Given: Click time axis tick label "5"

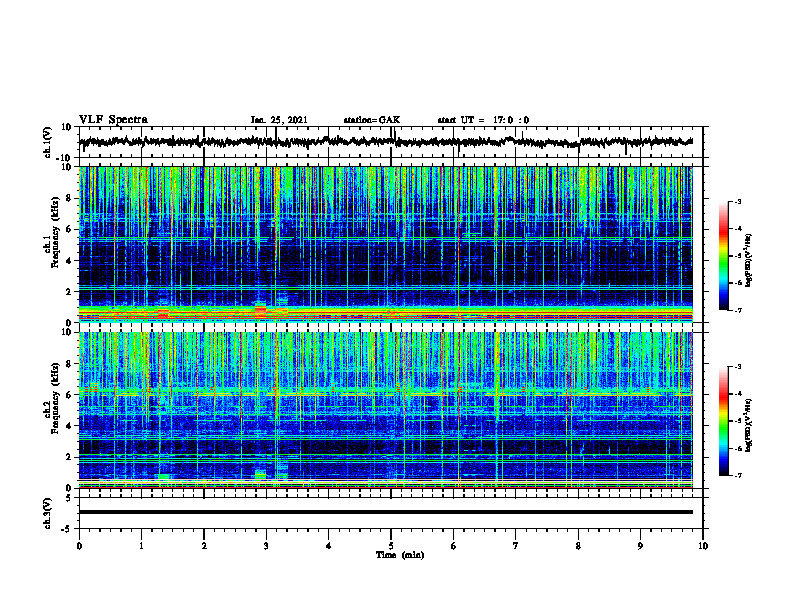Looking at the screenshot, I should 391,546.
